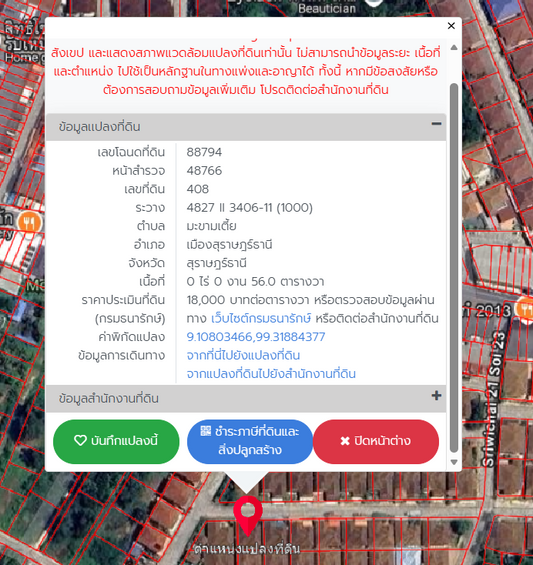Viewport: 533px width, 565px height.
Task: Click the ตำแหน่งแปลงที่ดิน label under the pin
Action: point(247,549)
